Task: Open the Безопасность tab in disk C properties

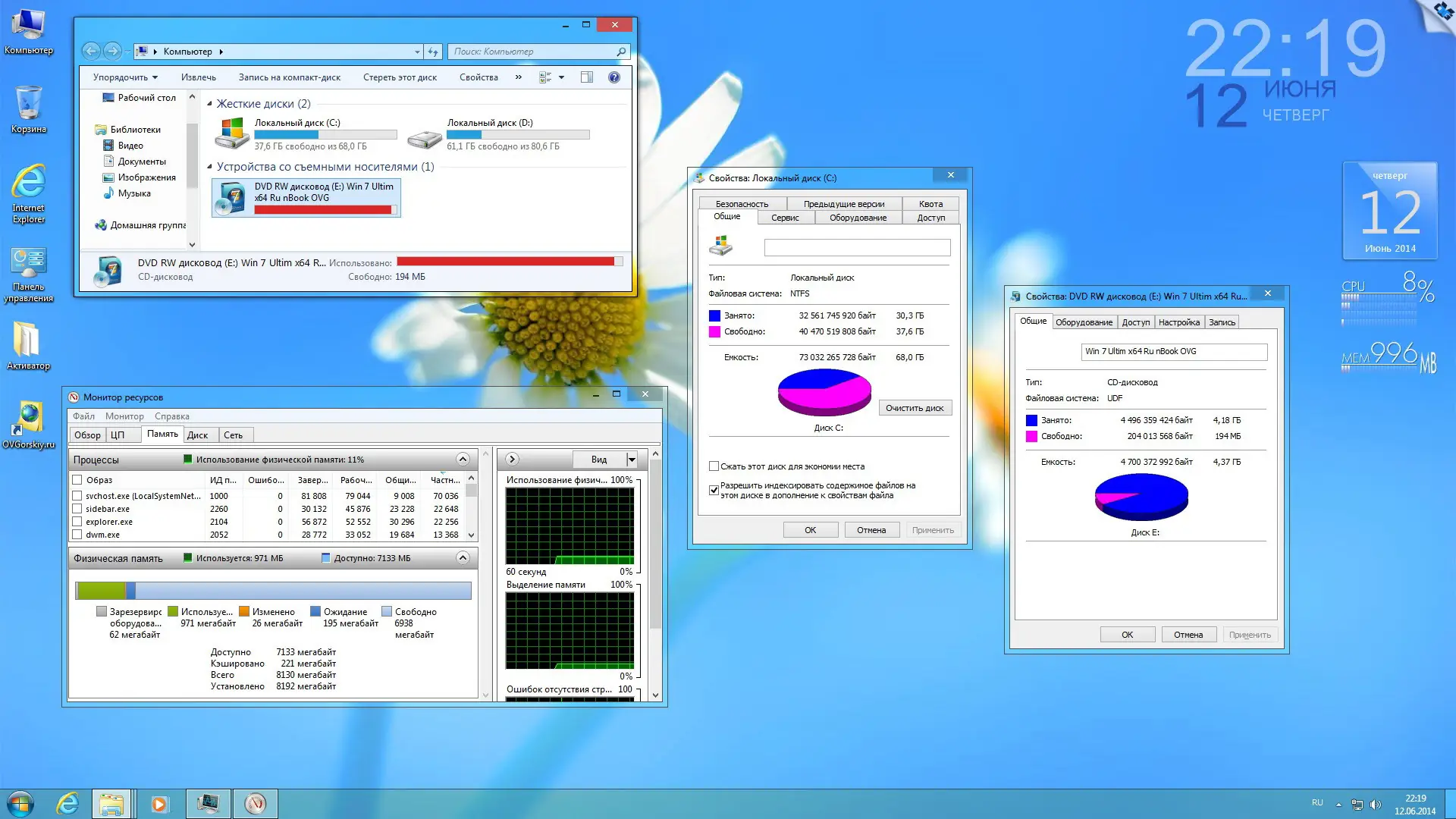Action: [x=742, y=204]
